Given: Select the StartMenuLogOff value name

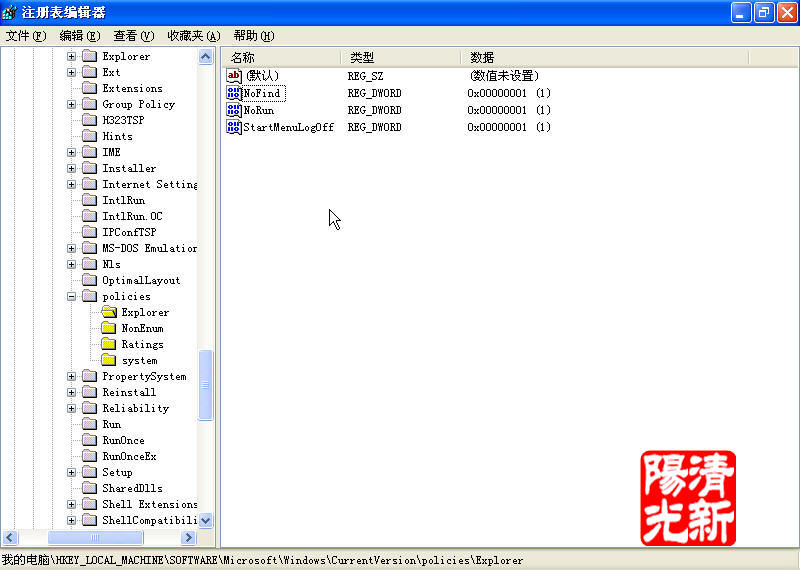Looking at the screenshot, I should [x=288, y=127].
